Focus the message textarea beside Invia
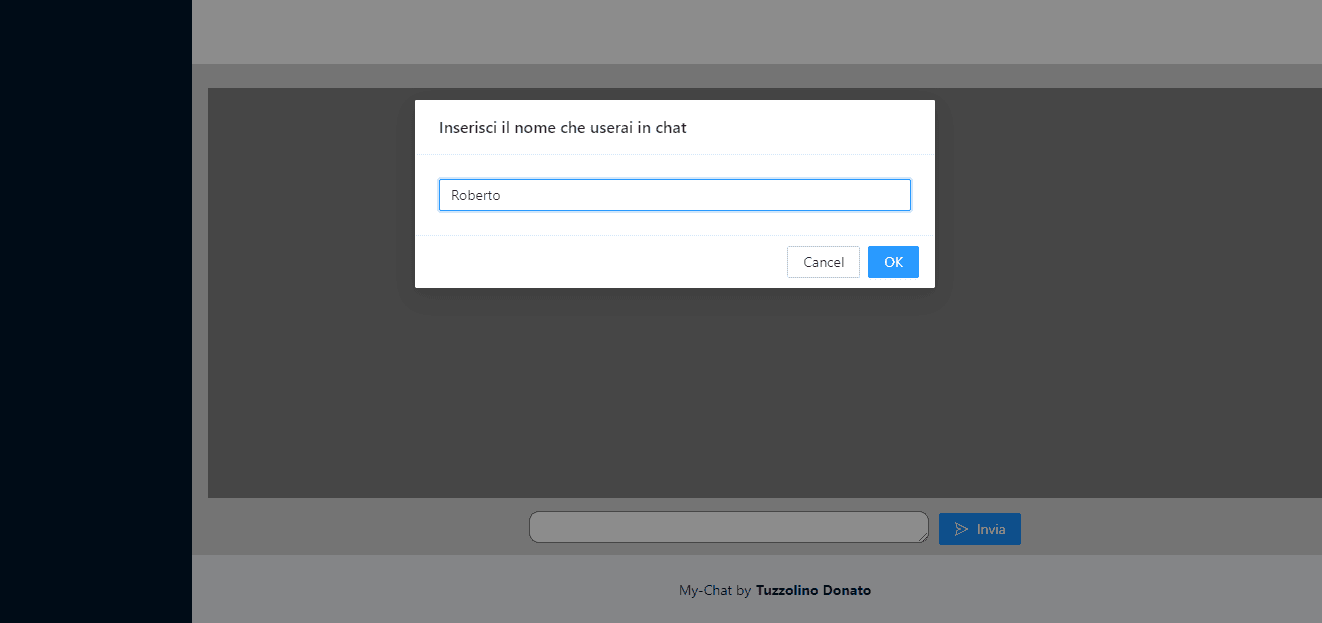This screenshot has width=1322, height=623. (x=728, y=527)
